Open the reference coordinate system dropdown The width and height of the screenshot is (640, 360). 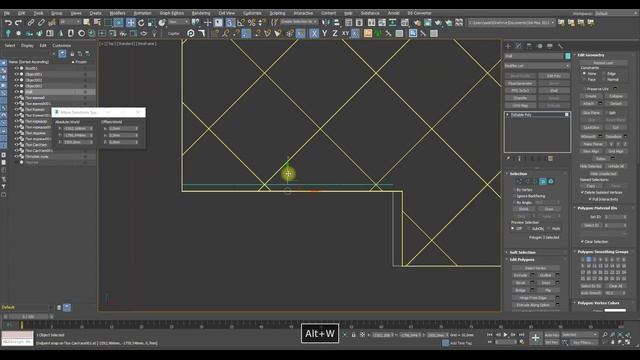point(178,22)
